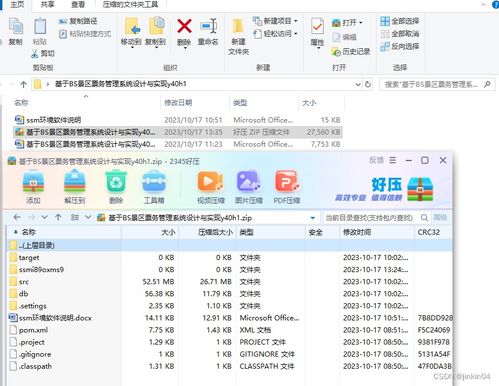Viewport: 499px width, 386px height.
Task: Click the 高级 advanced search button
Action: pos(440,218)
